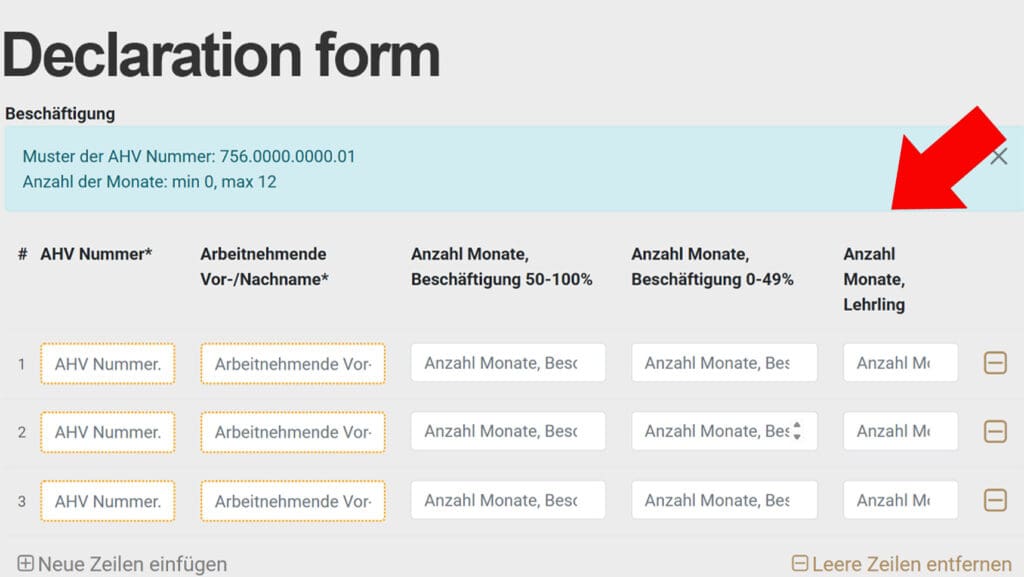Remove row 3 with minus icon
This screenshot has width=1024, height=577.
995,500
